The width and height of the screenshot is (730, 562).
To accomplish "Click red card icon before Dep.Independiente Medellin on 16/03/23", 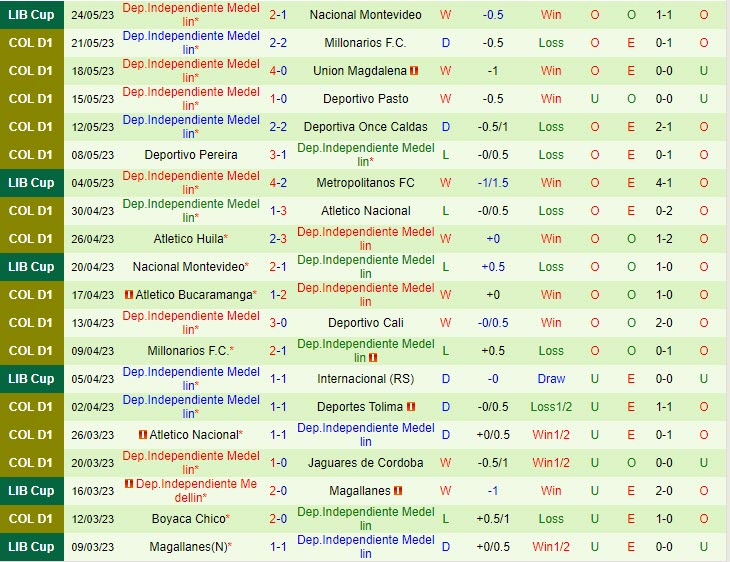I will click(129, 484).
